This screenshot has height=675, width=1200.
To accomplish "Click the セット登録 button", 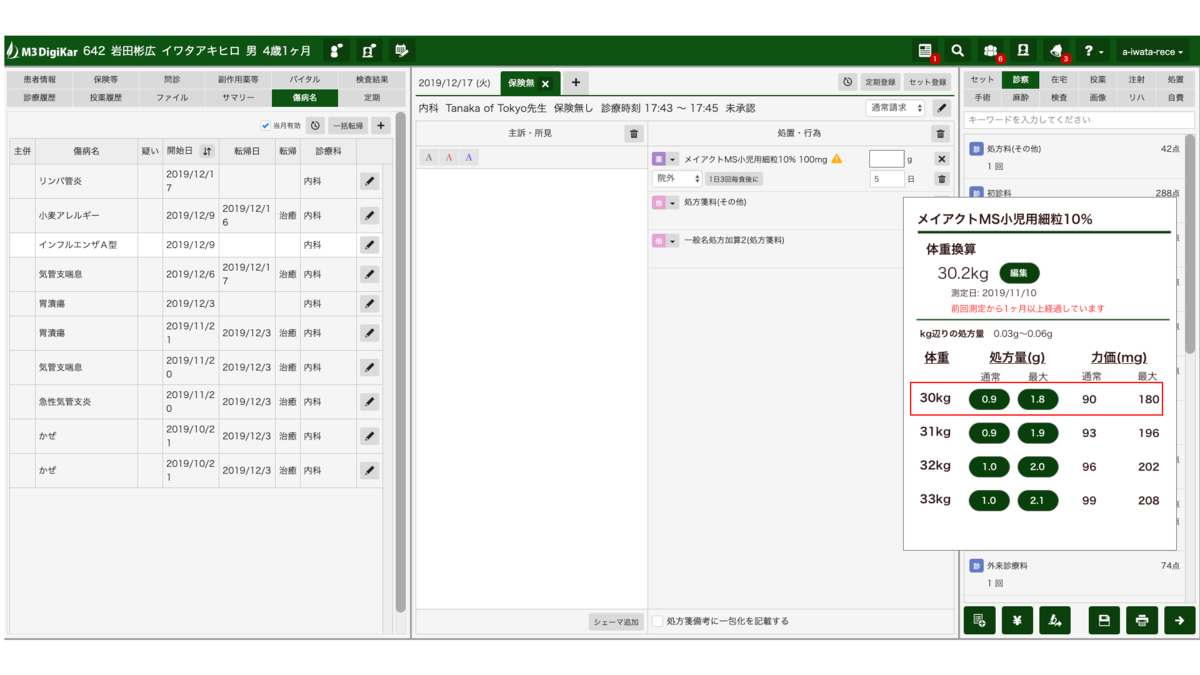I will click(927, 82).
